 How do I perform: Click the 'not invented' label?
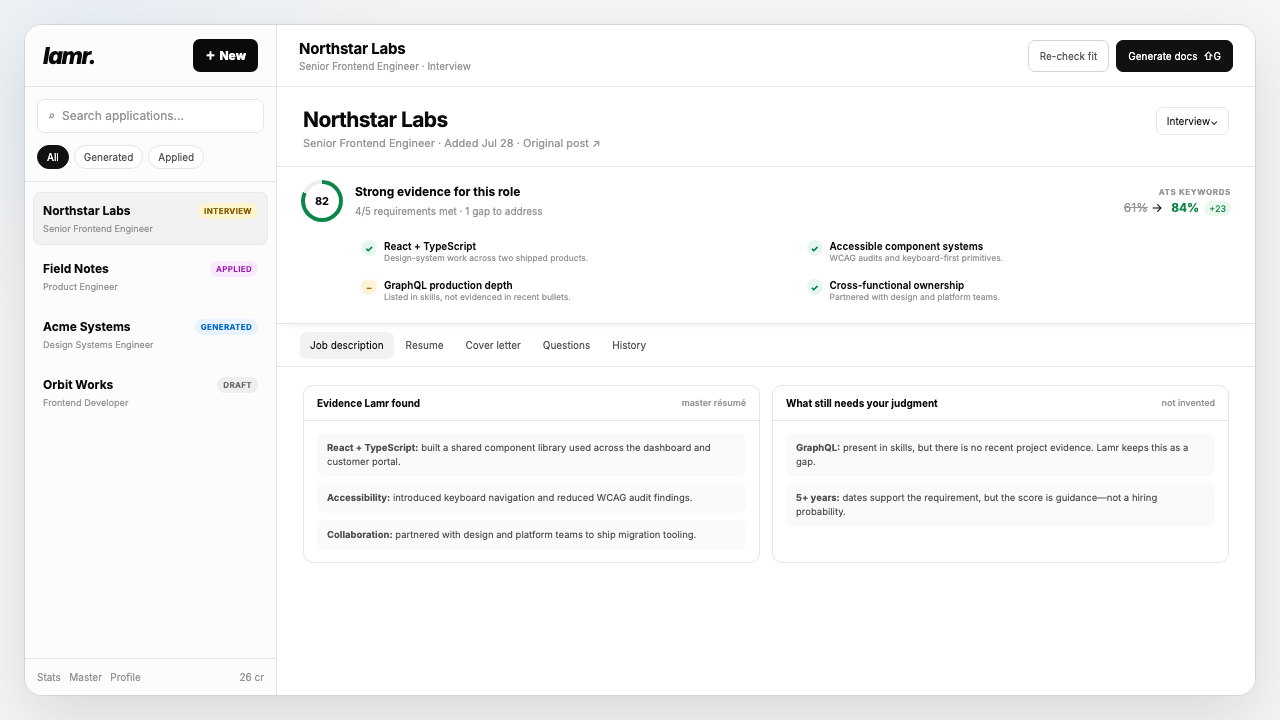click(1188, 403)
